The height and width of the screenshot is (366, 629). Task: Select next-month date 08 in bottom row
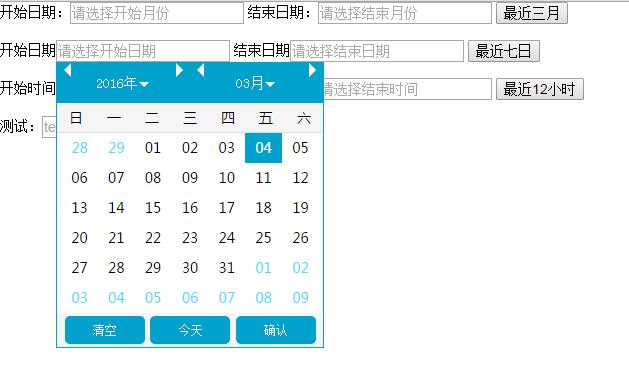[264, 298]
